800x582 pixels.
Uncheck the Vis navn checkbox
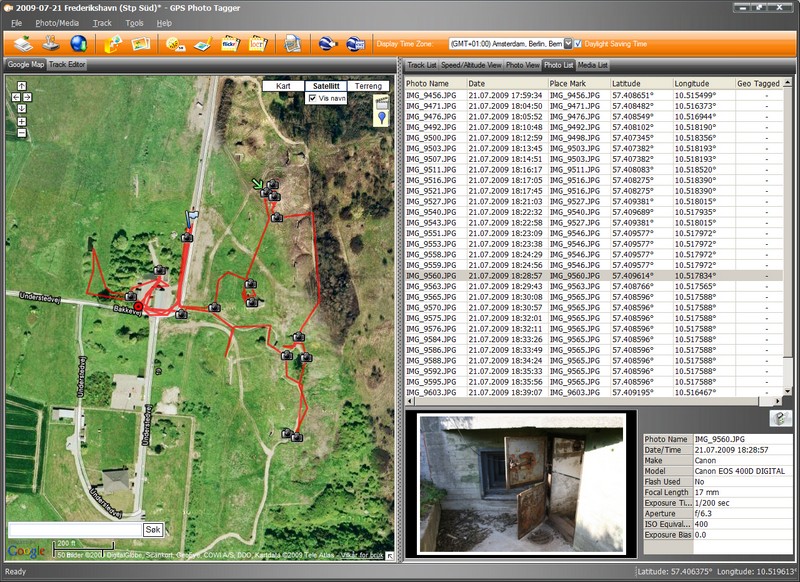pyautogui.click(x=312, y=99)
